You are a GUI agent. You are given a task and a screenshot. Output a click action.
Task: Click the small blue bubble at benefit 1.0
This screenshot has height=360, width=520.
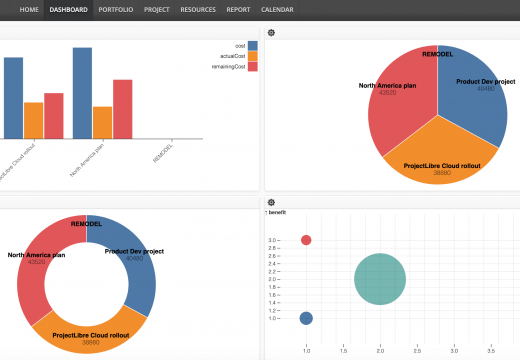click(x=306, y=318)
